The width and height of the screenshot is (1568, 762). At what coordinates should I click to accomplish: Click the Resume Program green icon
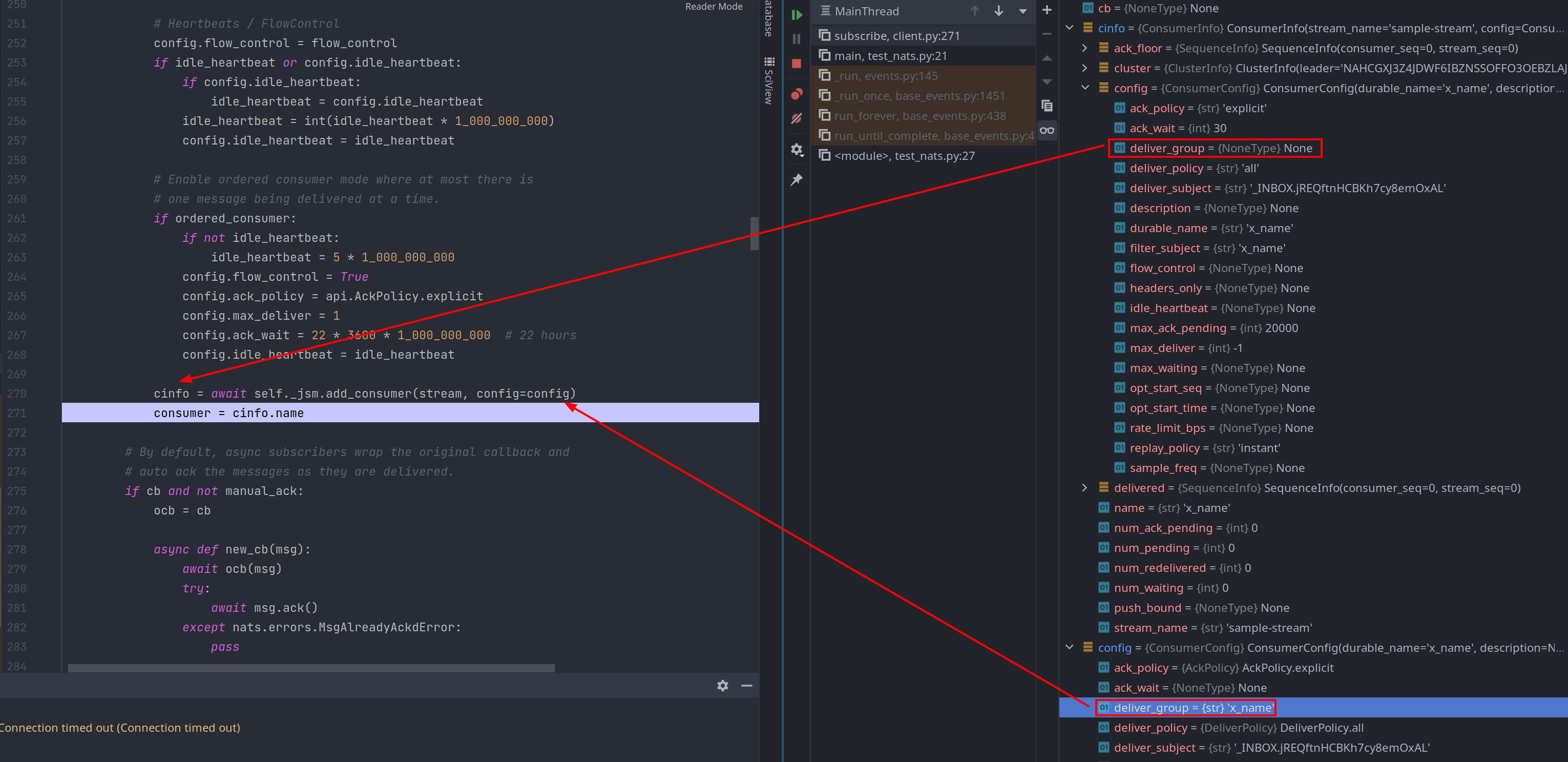click(797, 15)
